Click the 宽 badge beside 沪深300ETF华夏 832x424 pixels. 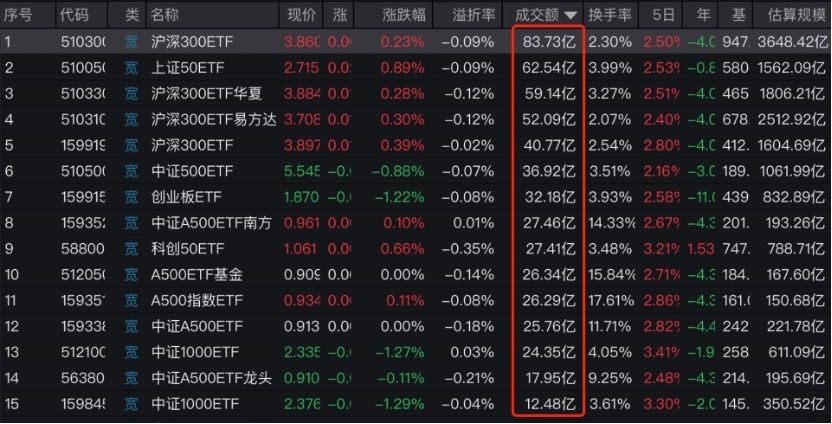(x=131, y=93)
